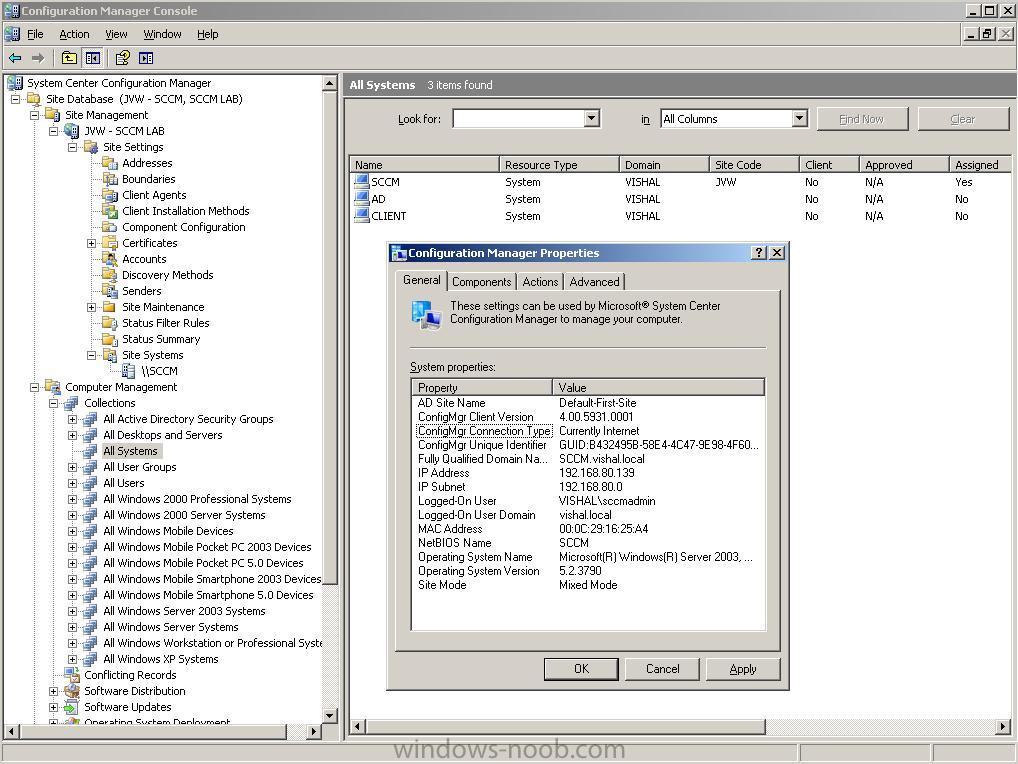Toggle the Show/Hide Action Pane icon
The height and width of the screenshot is (764, 1018).
[146, 58]
